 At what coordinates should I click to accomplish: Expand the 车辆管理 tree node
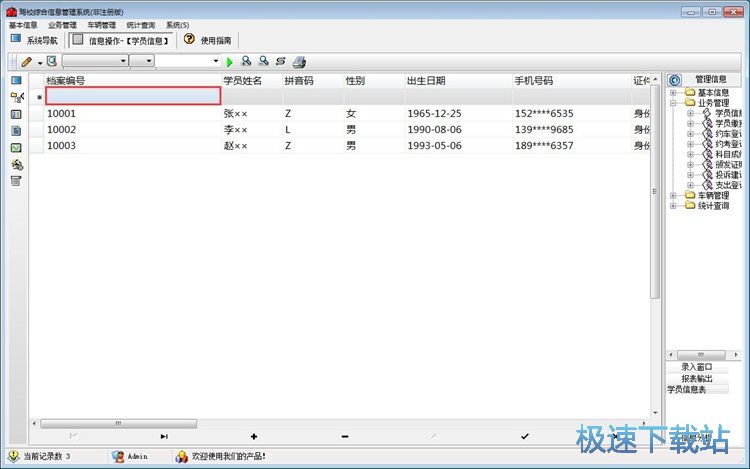pyautogui.click(x=674, y=196)
